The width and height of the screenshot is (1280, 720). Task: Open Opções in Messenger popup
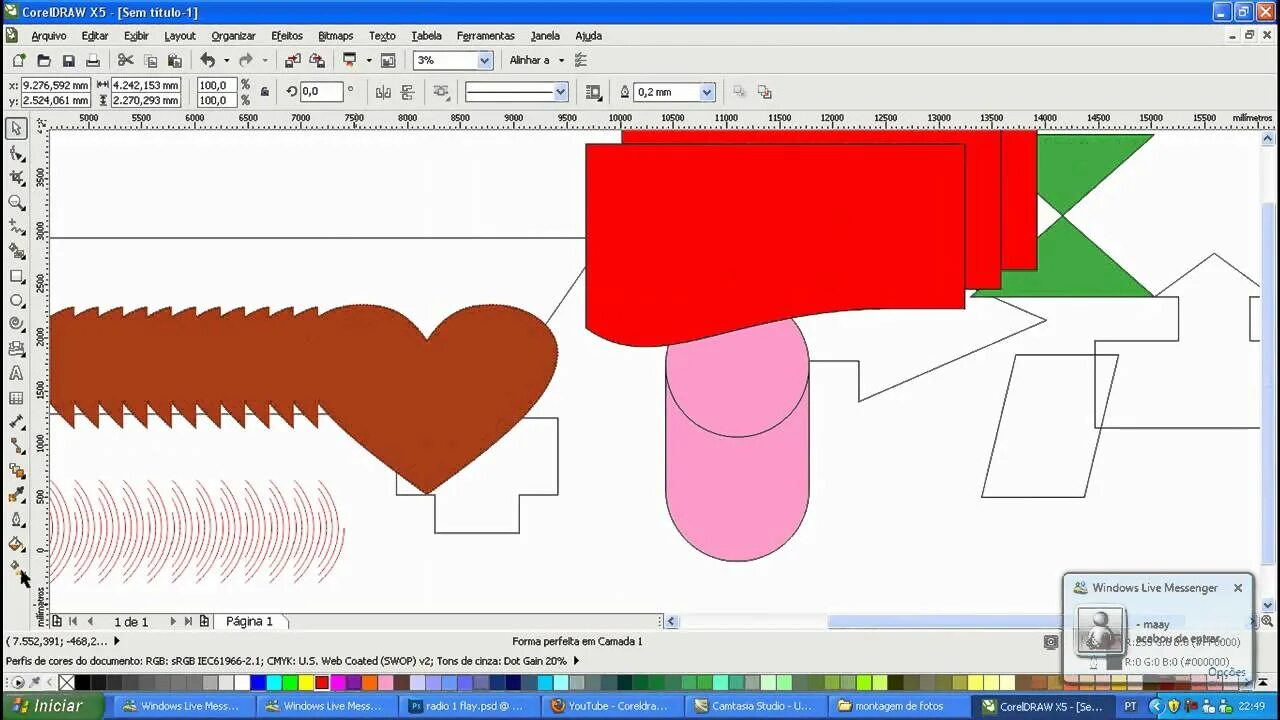(1226, 672)
